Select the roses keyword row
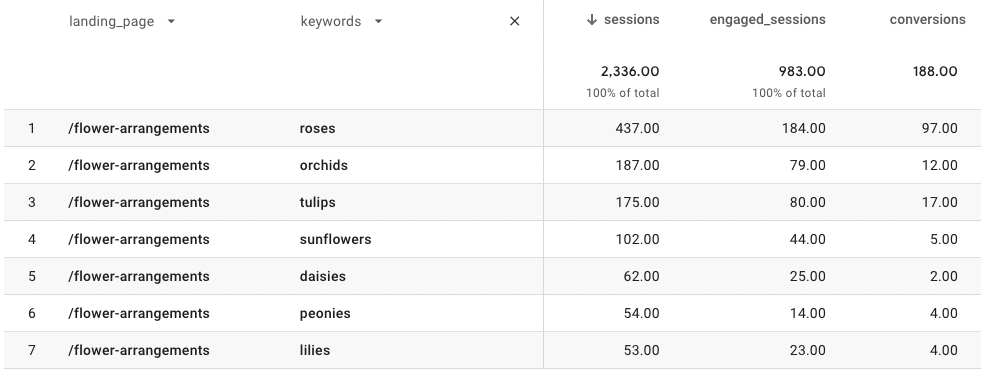981x369 pixels. point(492,128)
